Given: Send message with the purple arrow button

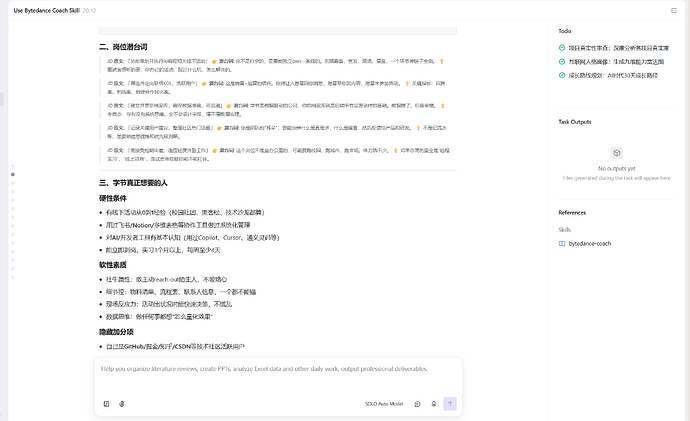Looking at the screenshot, I should pos(450,404).
